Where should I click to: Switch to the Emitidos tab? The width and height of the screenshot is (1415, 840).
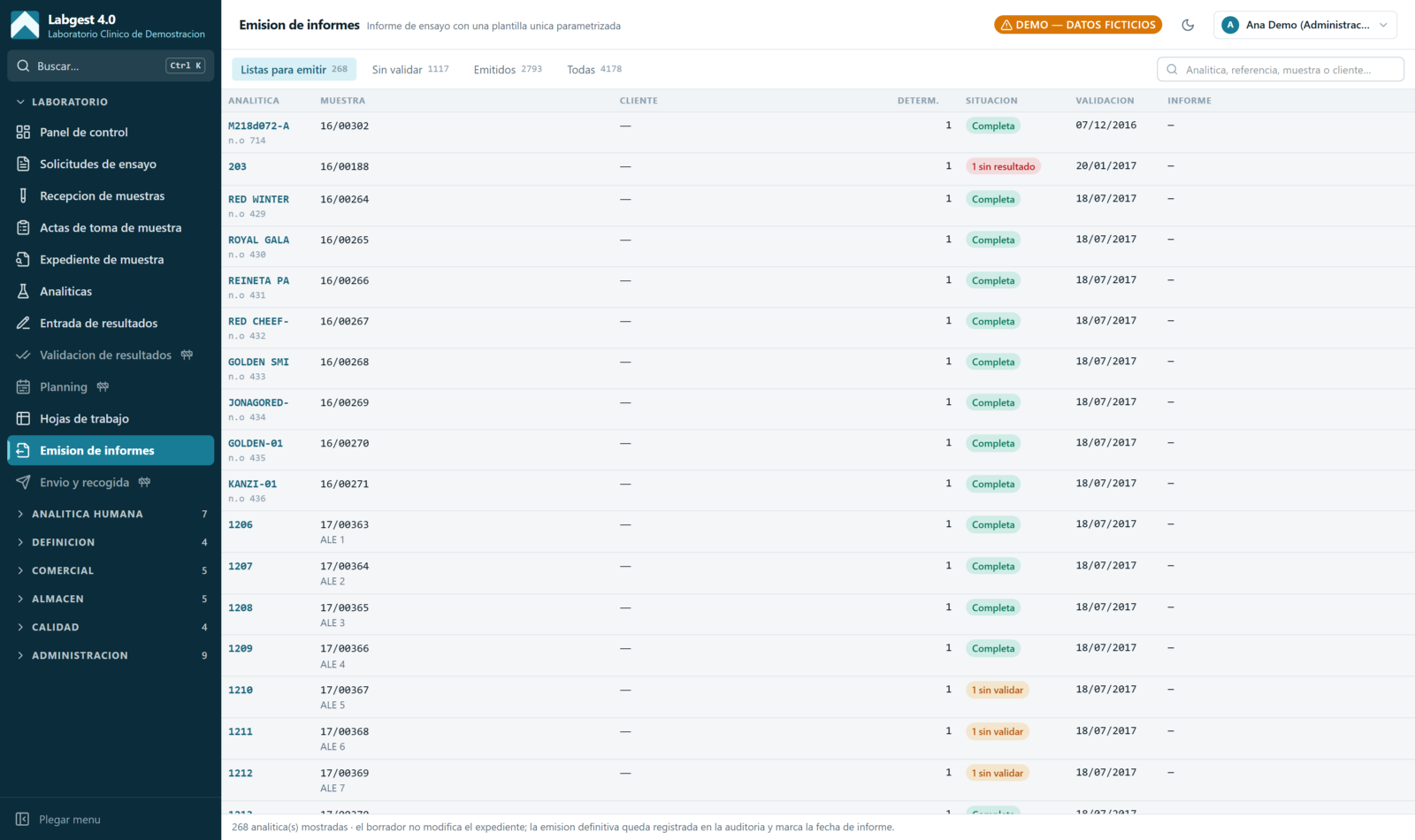(x=508, y=69)
